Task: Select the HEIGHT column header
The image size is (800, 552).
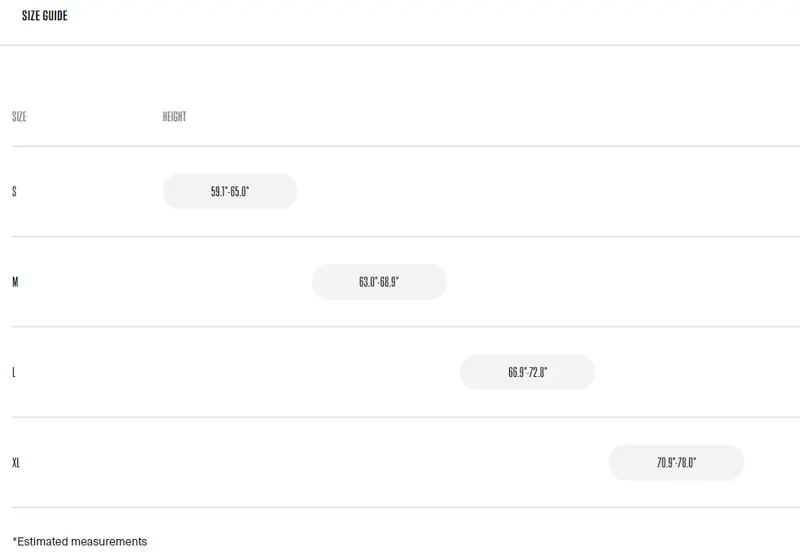Action: (174, 116)
